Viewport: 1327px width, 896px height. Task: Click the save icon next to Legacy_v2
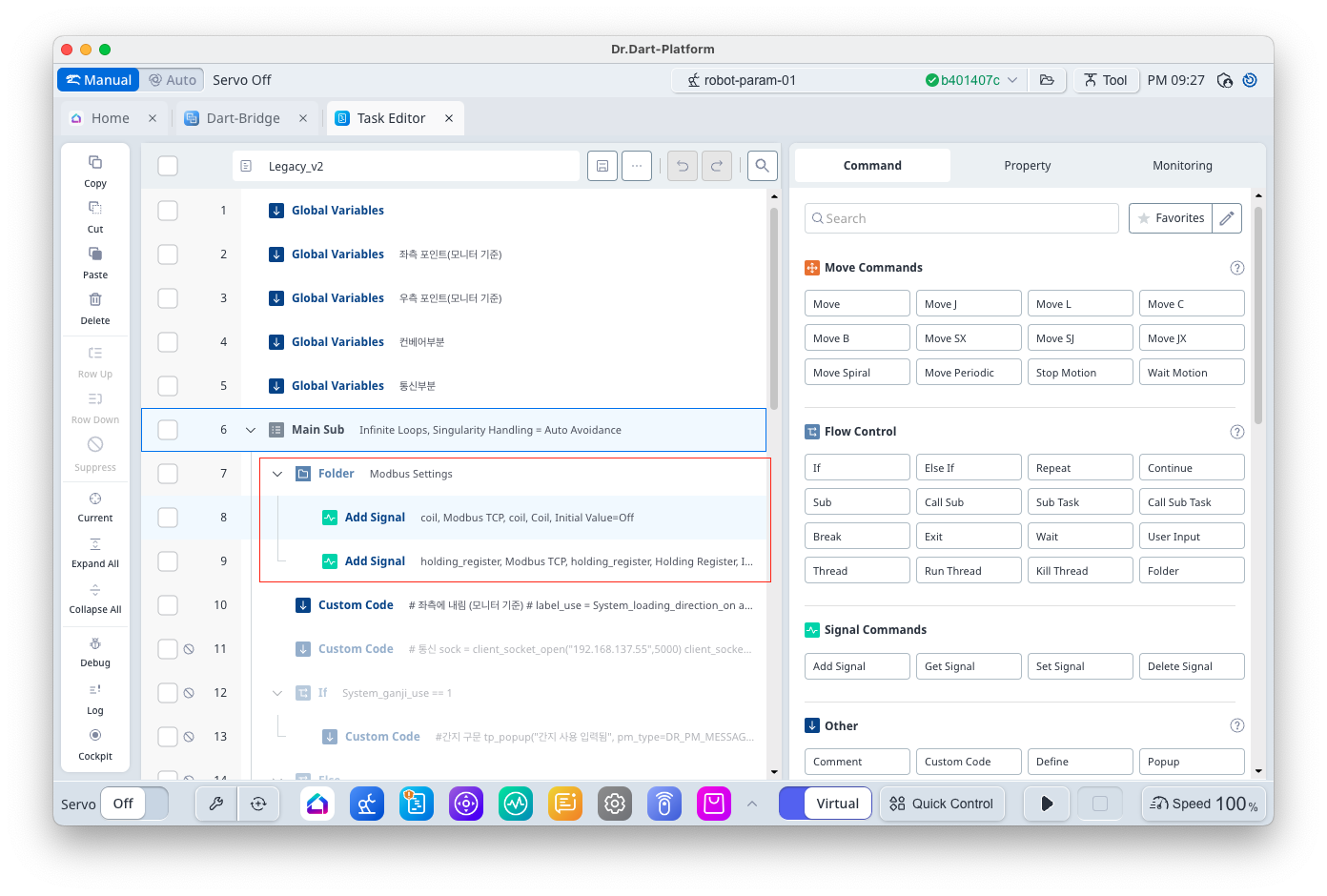pos(602,166)
